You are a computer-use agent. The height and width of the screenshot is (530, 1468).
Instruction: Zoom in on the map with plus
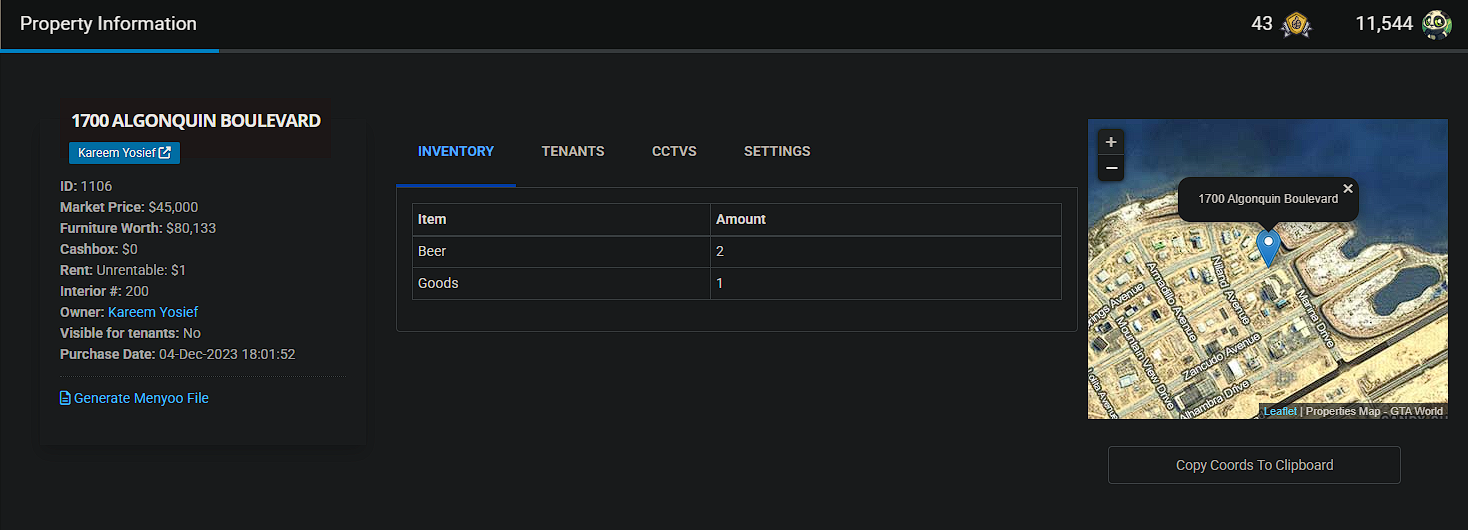point(1111,142)
